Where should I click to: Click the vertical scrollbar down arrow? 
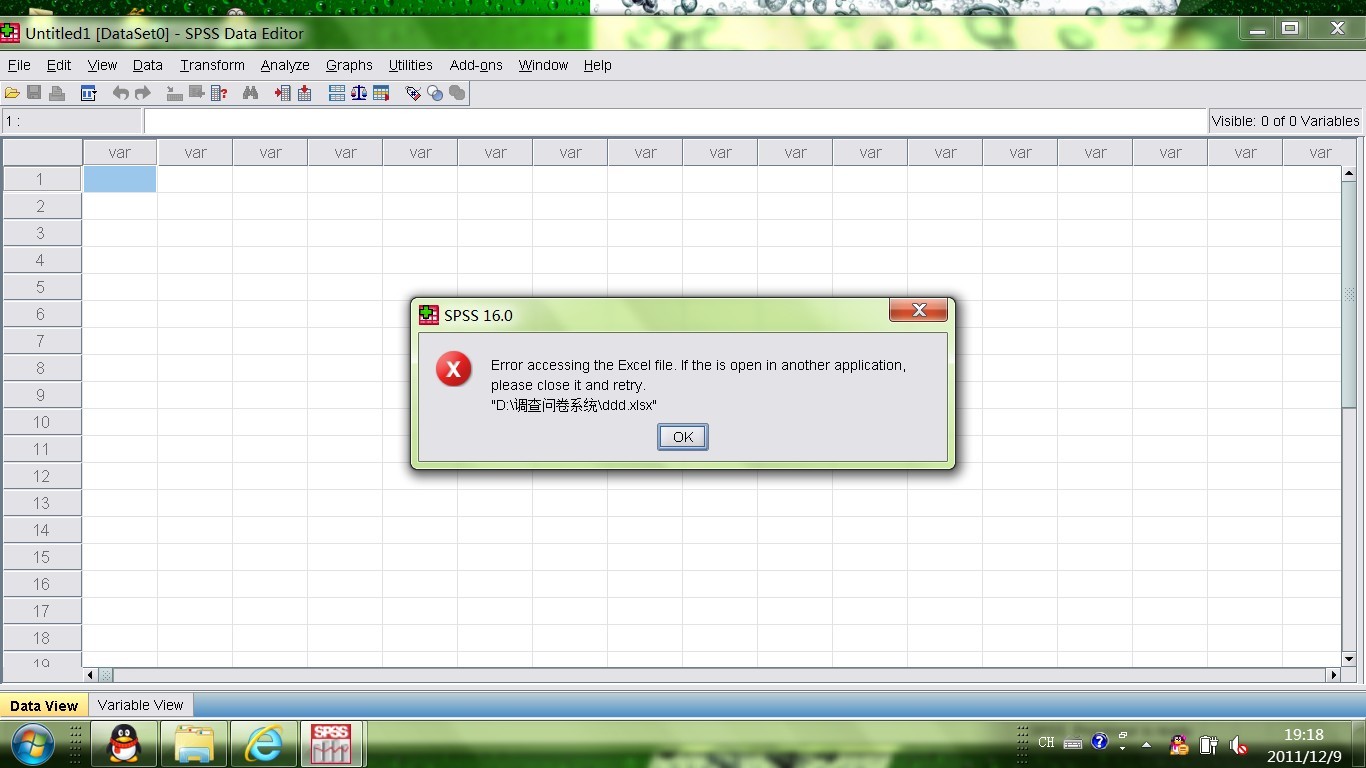pyautogui.click(x=1349, y=659)
